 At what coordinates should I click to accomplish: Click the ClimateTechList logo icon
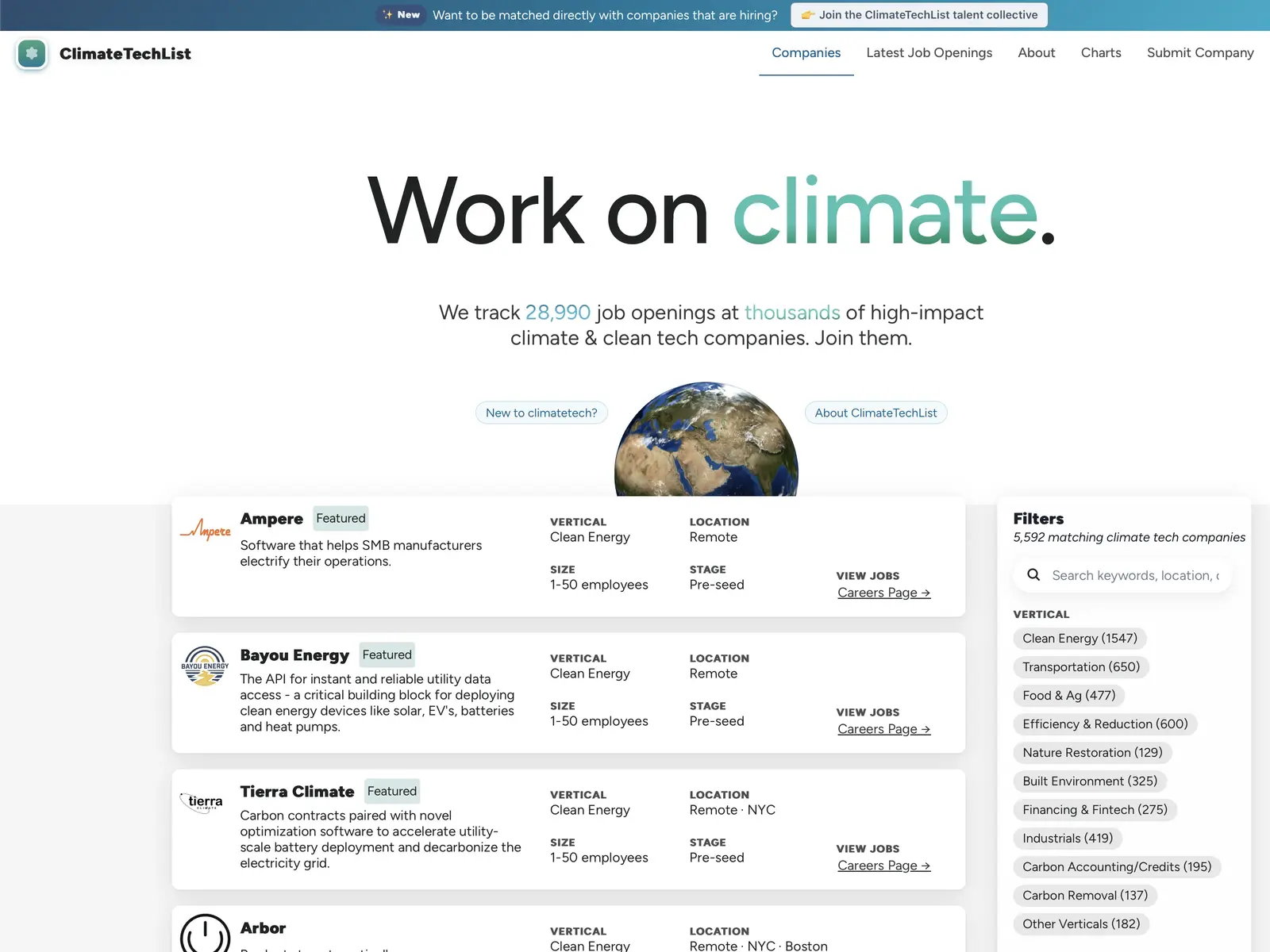(x=32, y=53)
